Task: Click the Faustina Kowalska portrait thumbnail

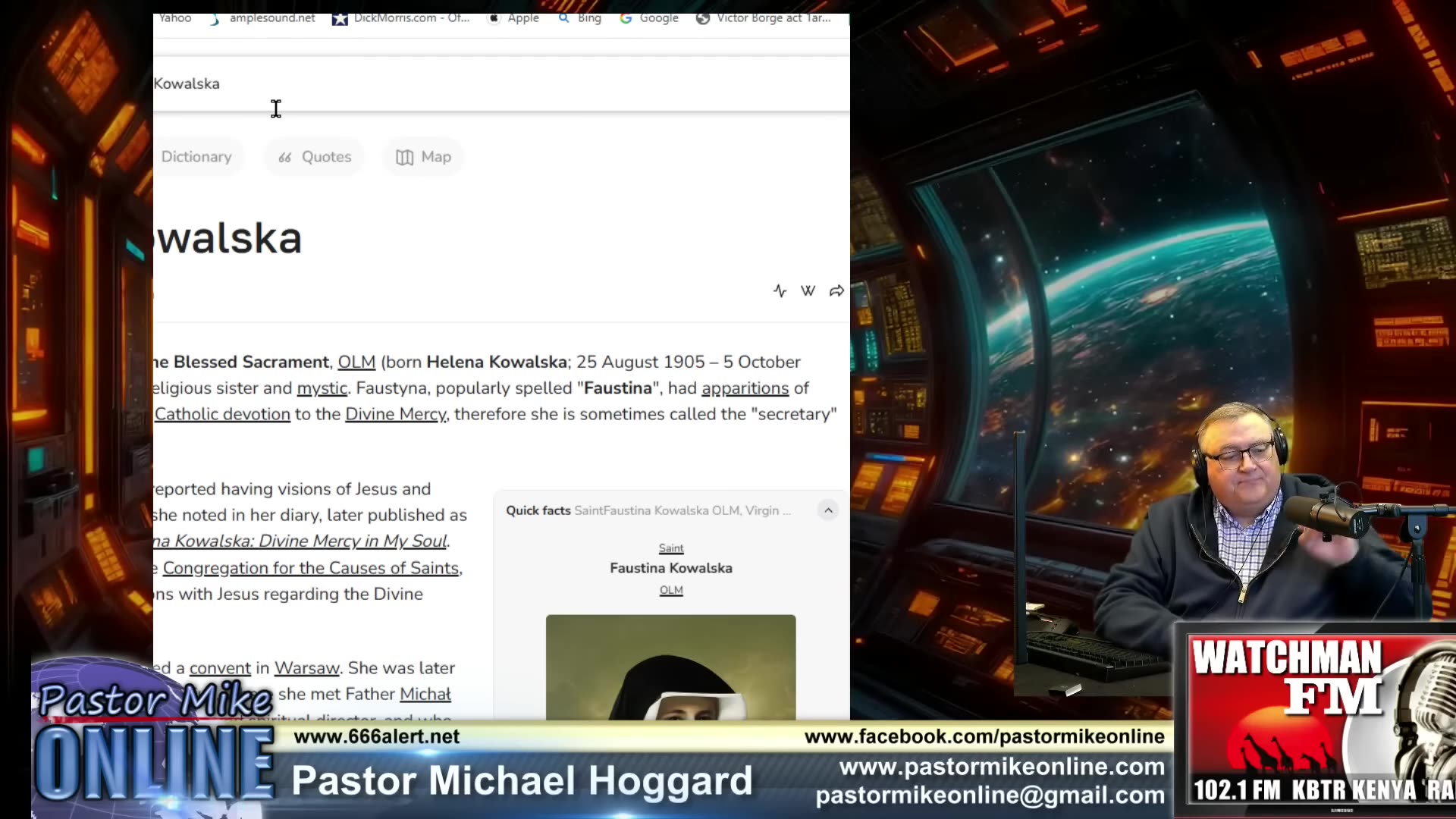Action: point(670,667)
